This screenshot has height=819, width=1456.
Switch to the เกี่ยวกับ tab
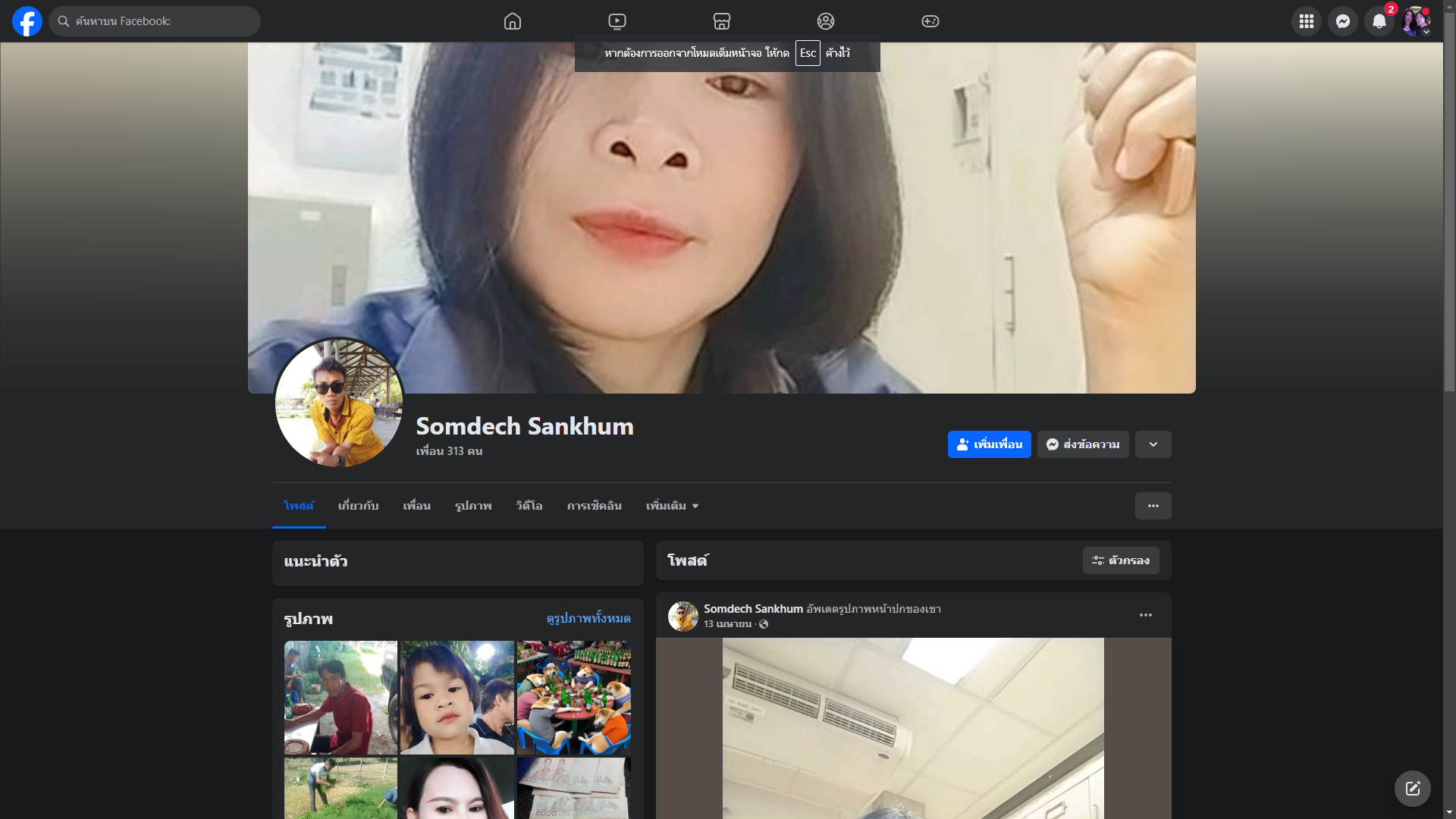358,506
